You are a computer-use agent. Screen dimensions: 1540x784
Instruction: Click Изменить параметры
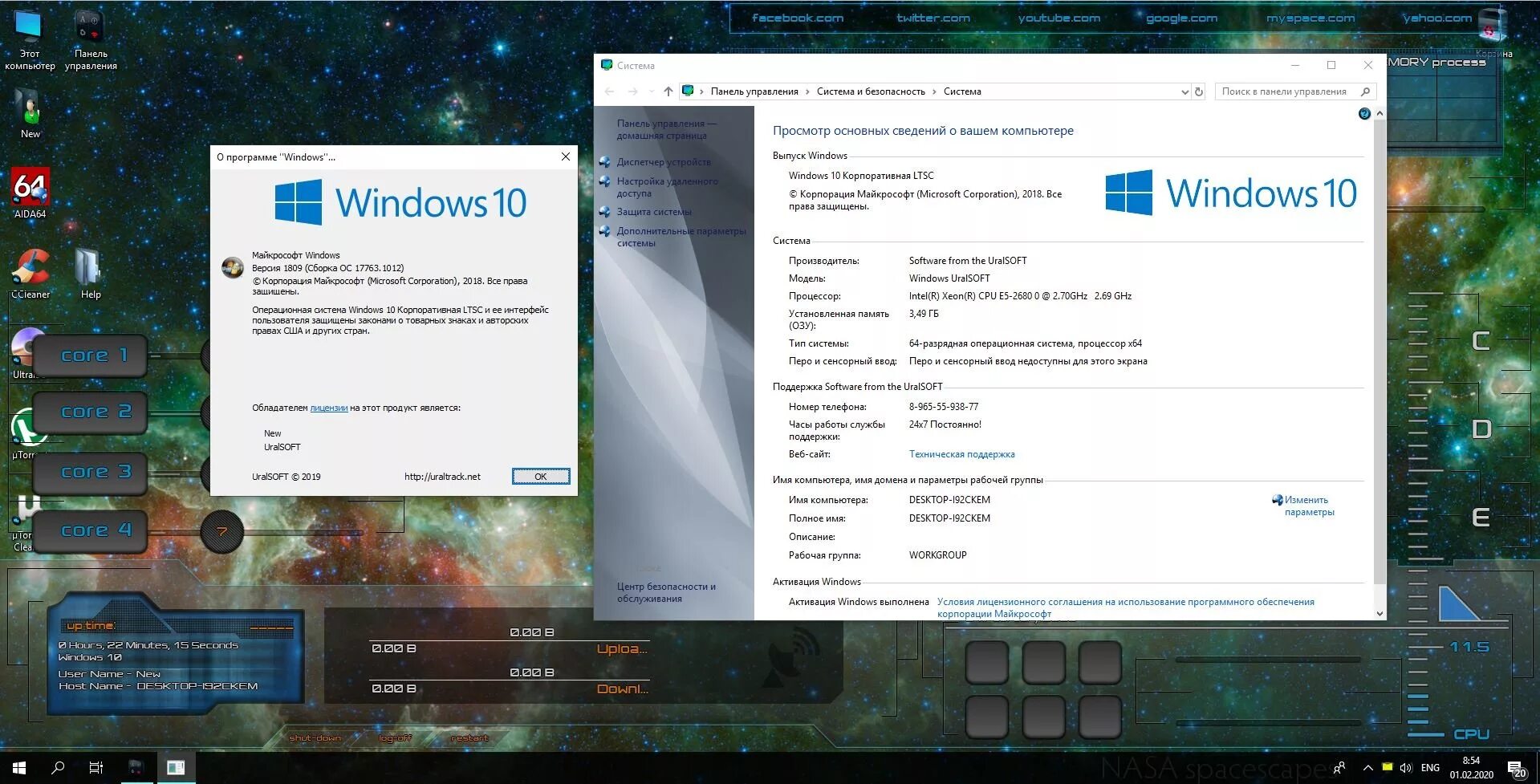click(1309, 506)
